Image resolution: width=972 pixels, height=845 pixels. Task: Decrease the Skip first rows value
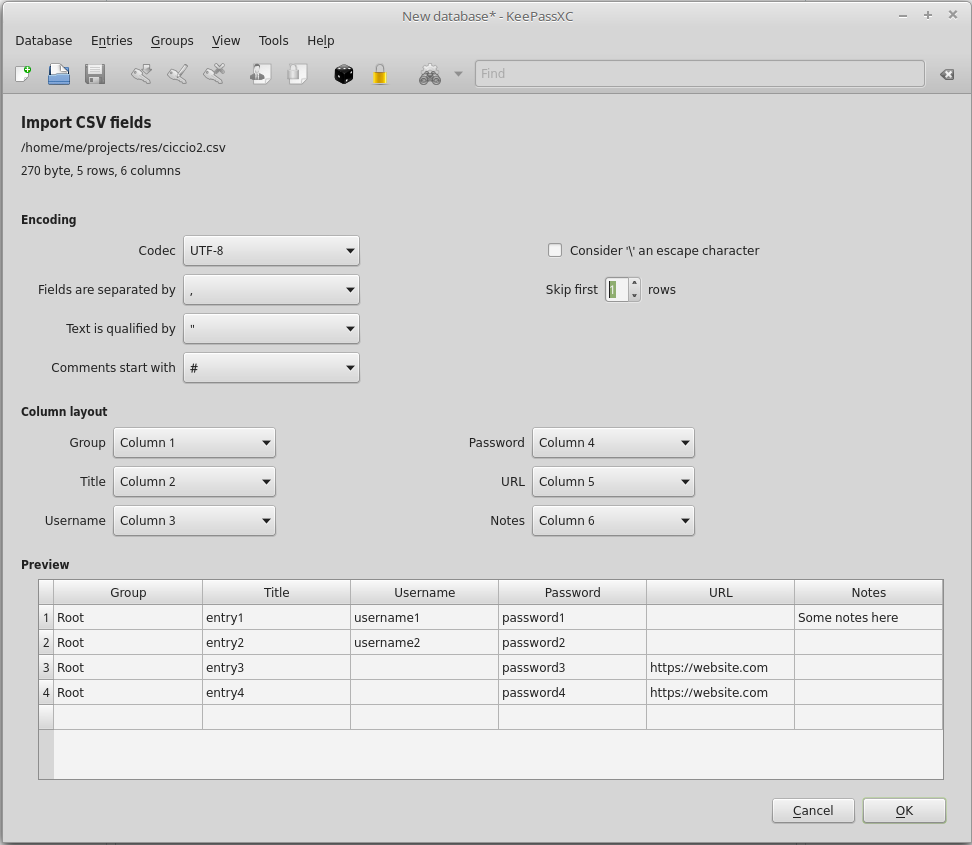click(634, 296)
